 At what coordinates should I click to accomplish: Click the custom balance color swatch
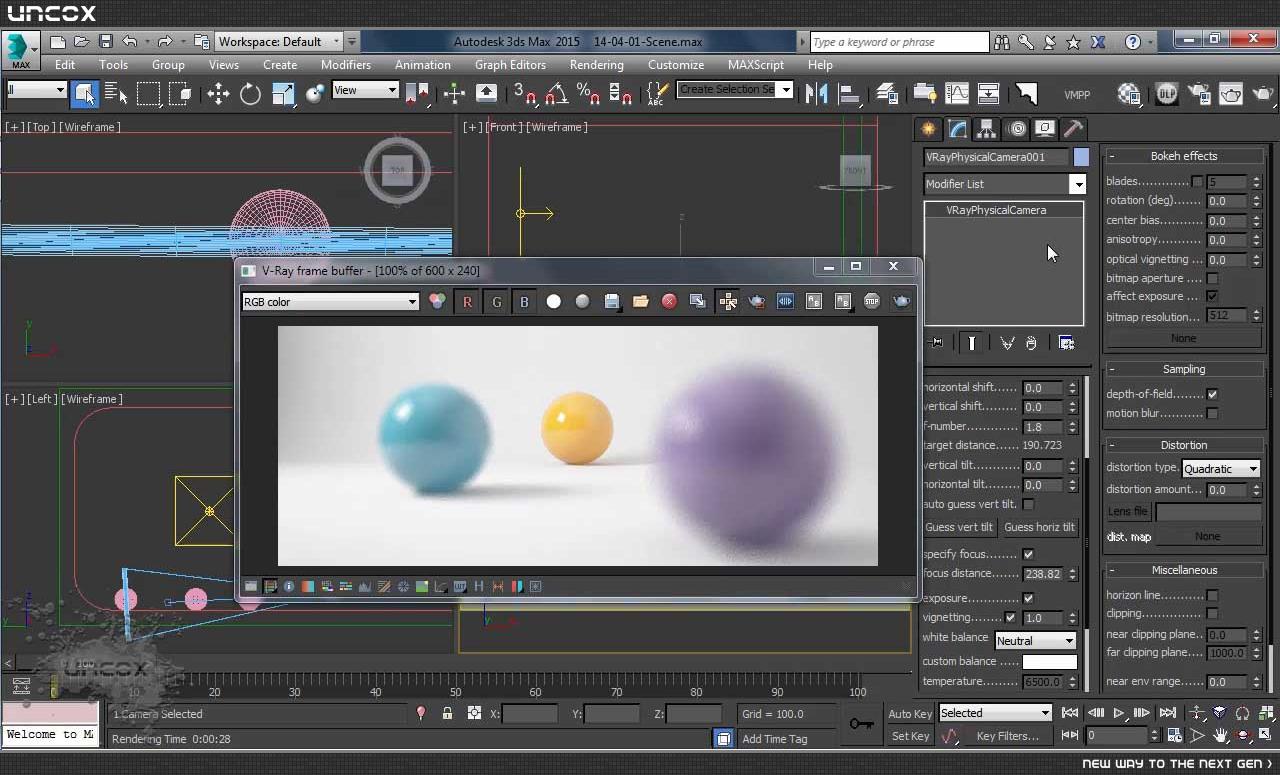pyautogui.click(x=1050, y=662)
